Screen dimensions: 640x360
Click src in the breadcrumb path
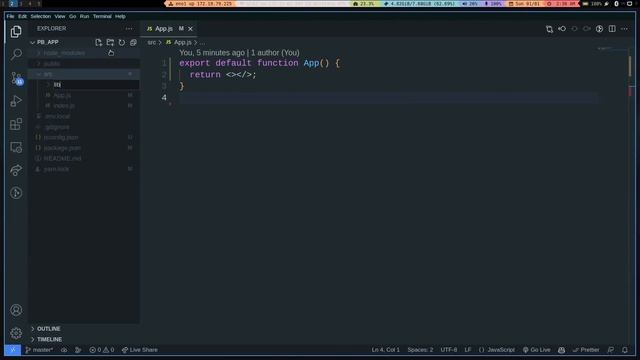point(151,42)
